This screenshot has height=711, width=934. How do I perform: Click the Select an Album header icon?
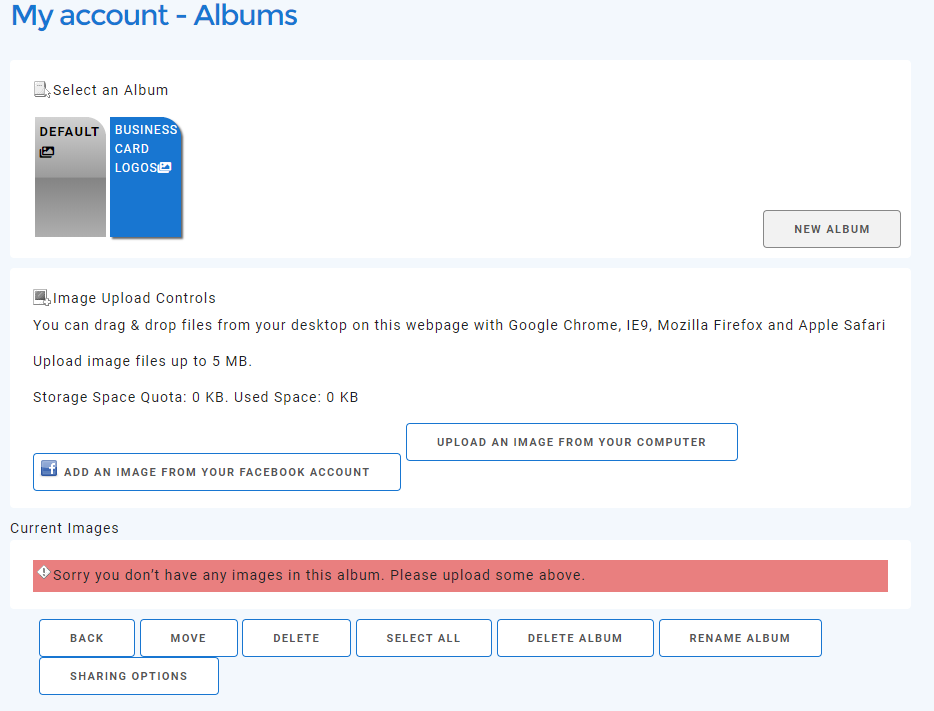tap(41, 90)
